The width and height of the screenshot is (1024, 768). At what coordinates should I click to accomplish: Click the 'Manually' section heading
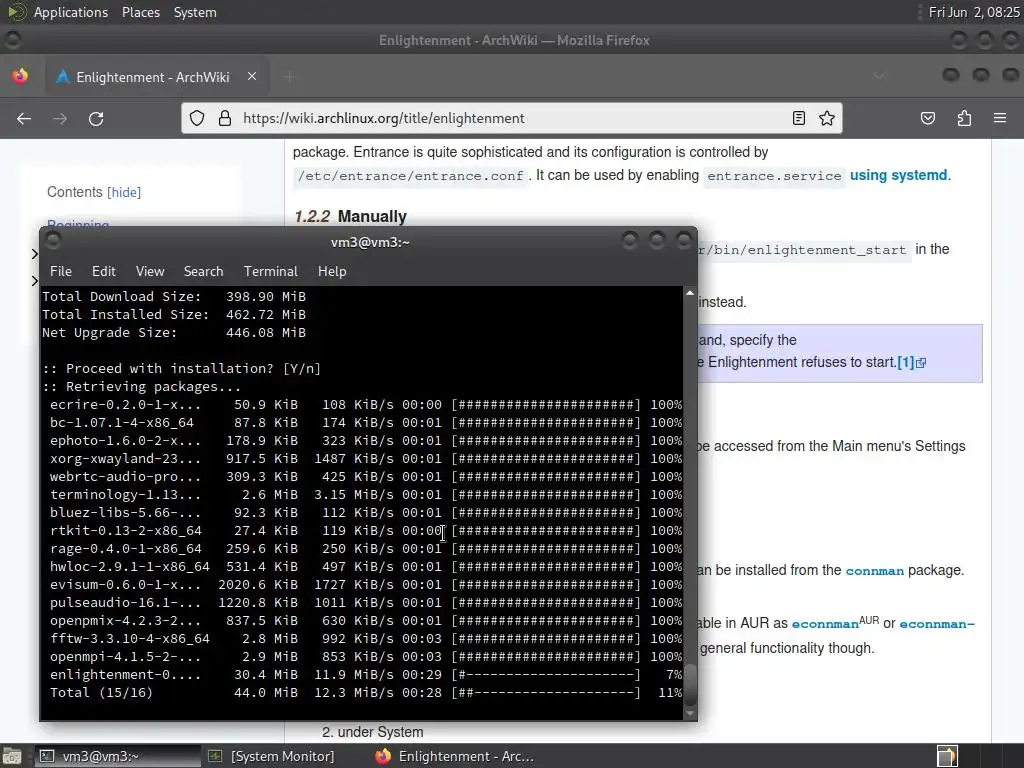click(372, 216)
